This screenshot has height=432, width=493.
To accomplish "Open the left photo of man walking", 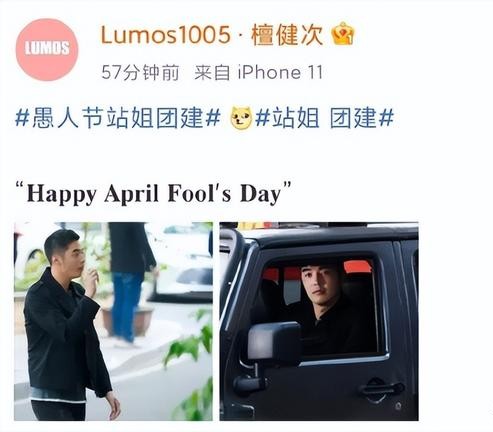I will (113, 321).
